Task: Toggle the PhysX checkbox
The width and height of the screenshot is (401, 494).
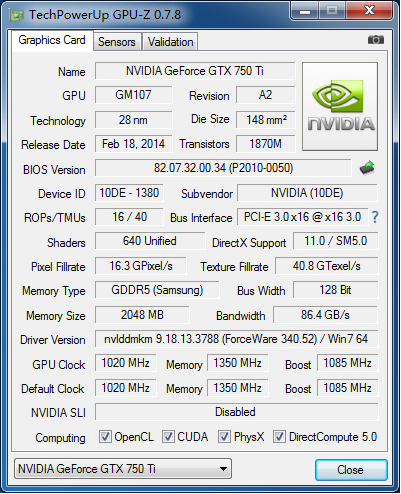Action: [224, 437]
